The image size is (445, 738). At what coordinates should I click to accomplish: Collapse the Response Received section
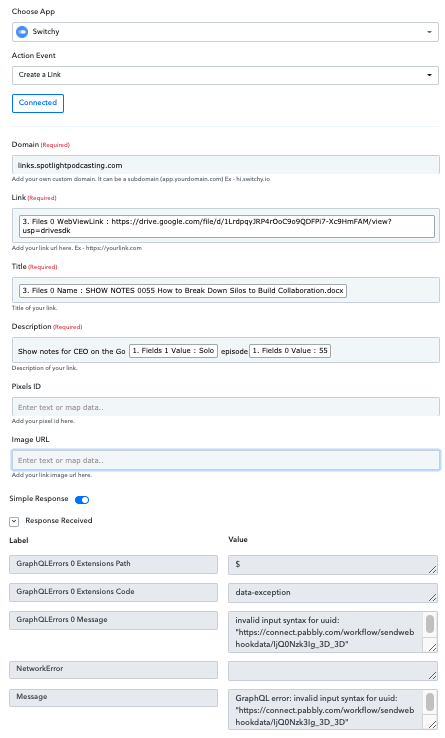tap(14, 521)
